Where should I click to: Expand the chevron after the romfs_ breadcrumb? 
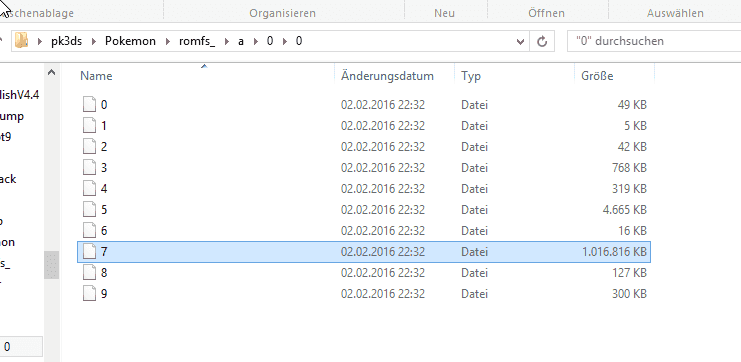[x=227, y=42]
